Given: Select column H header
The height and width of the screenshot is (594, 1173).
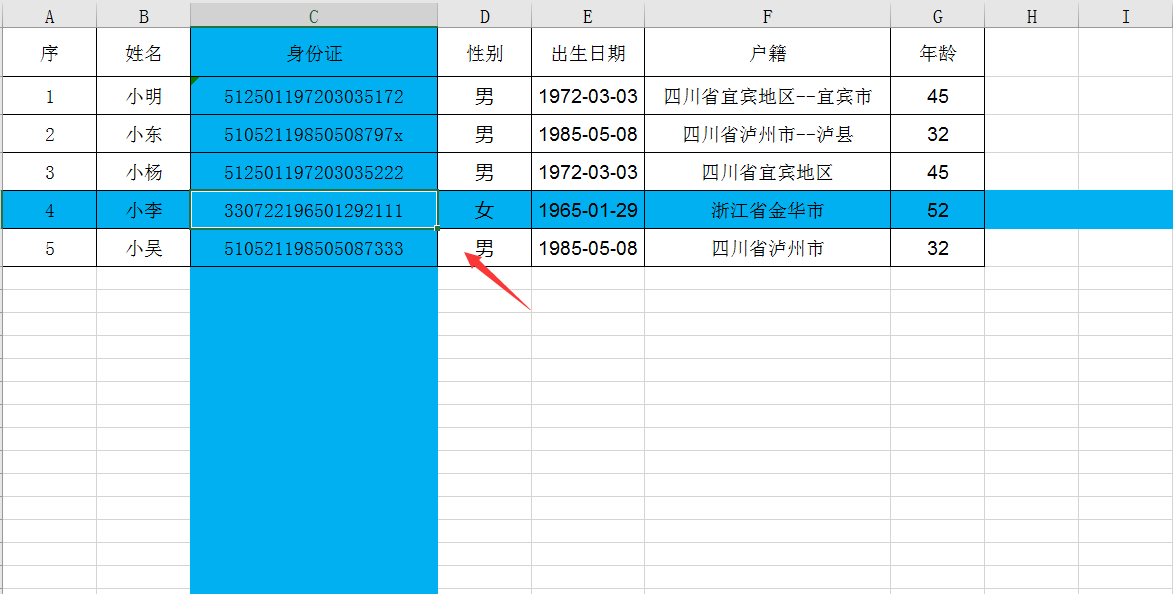Looking at the screenshot, I should 1032,16.
